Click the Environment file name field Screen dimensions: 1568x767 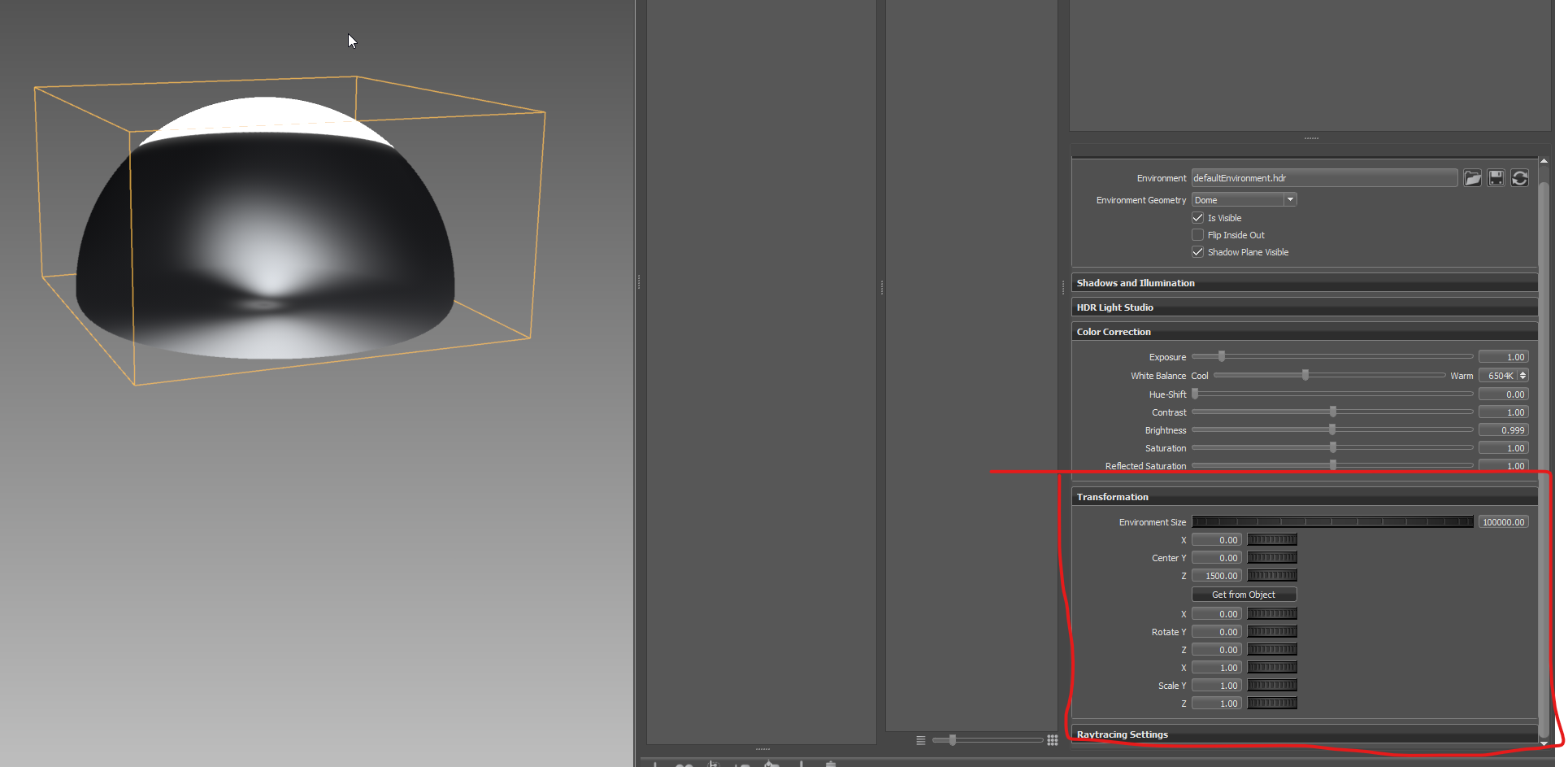(1324, 178)
